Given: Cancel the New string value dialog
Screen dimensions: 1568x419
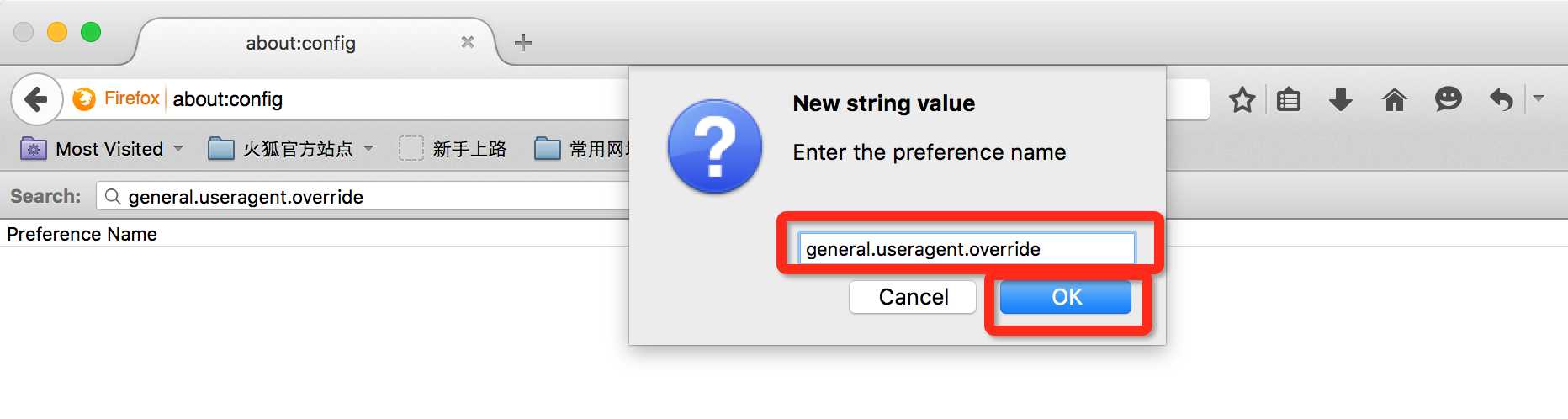Looking at the screenshot, I should tap(913, 297).
